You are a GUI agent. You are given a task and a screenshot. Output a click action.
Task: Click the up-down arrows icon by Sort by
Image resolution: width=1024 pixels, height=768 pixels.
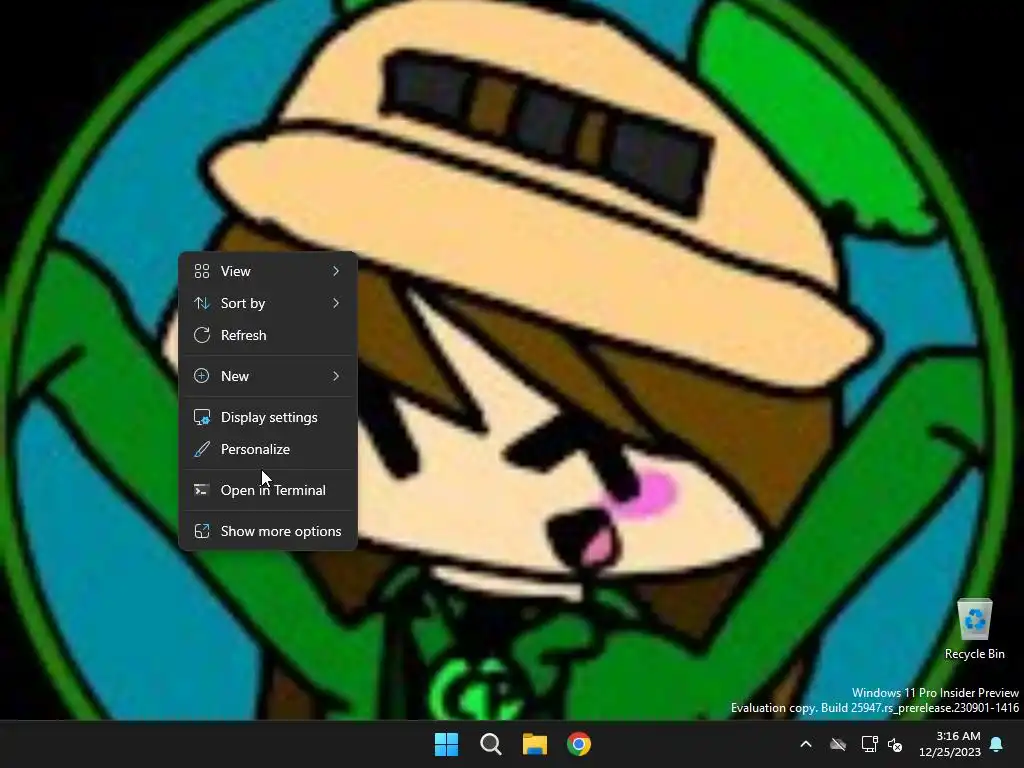202,303
